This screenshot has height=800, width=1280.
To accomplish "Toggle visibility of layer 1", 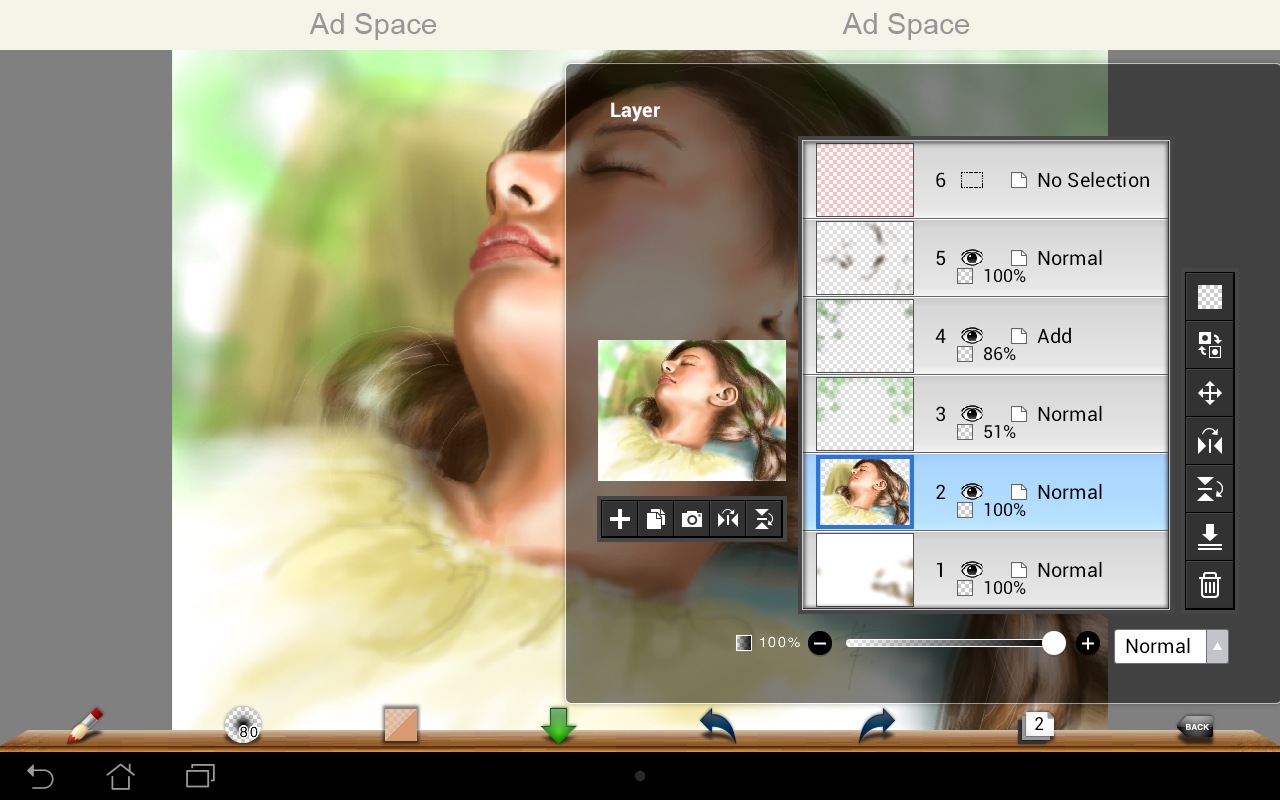I will click(x=971, y=570).
